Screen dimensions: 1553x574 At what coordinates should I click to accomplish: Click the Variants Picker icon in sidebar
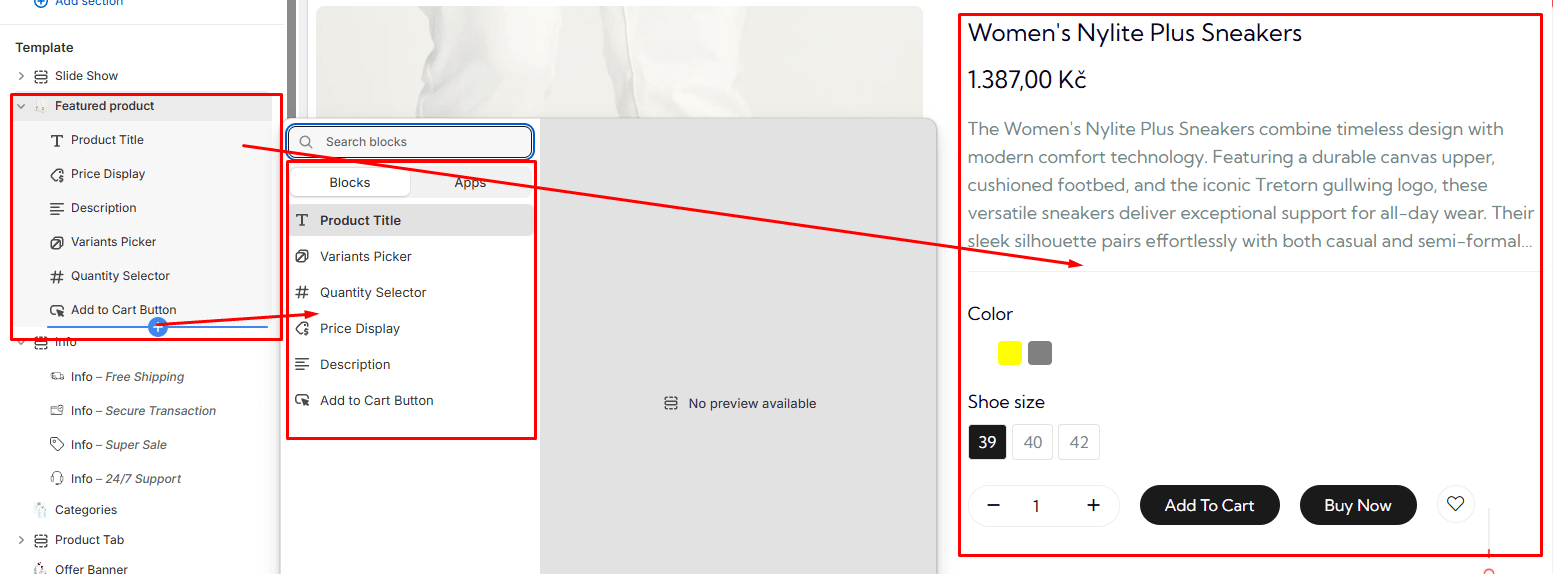point(57,242)
